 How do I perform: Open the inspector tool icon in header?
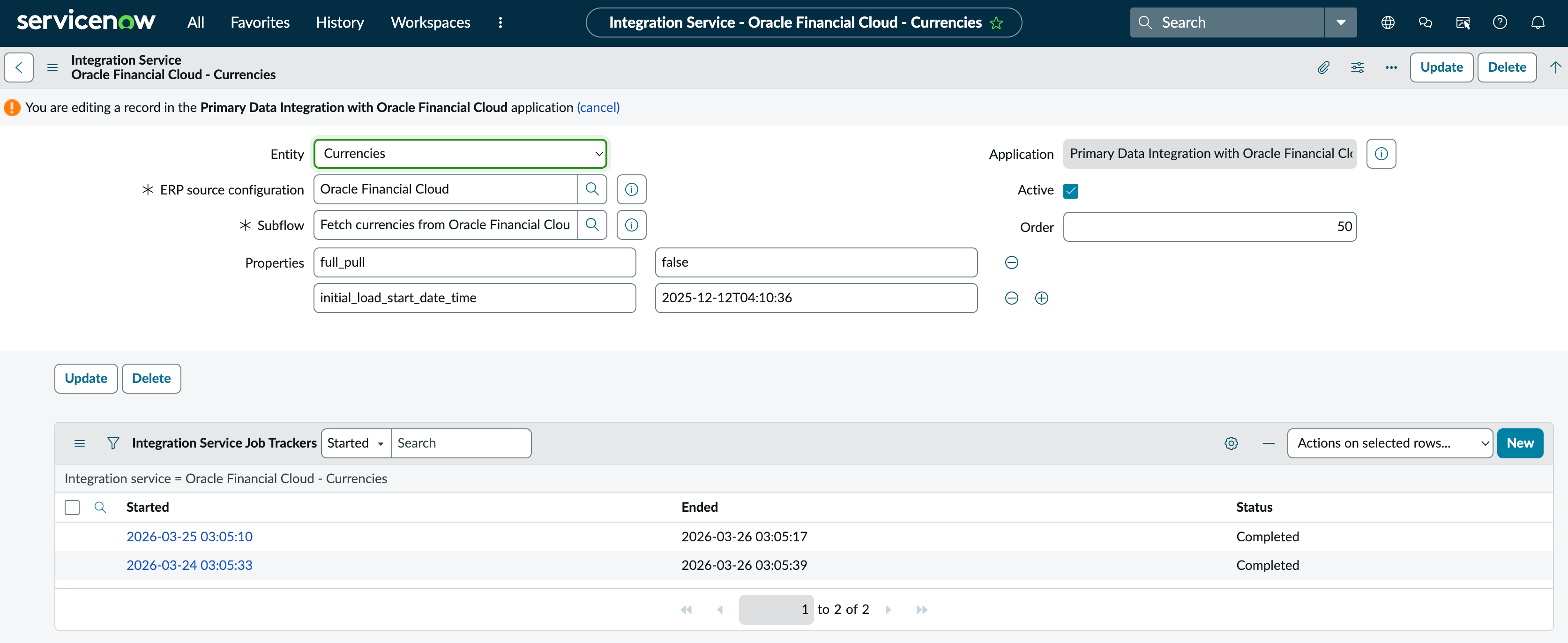point(1463,22)
